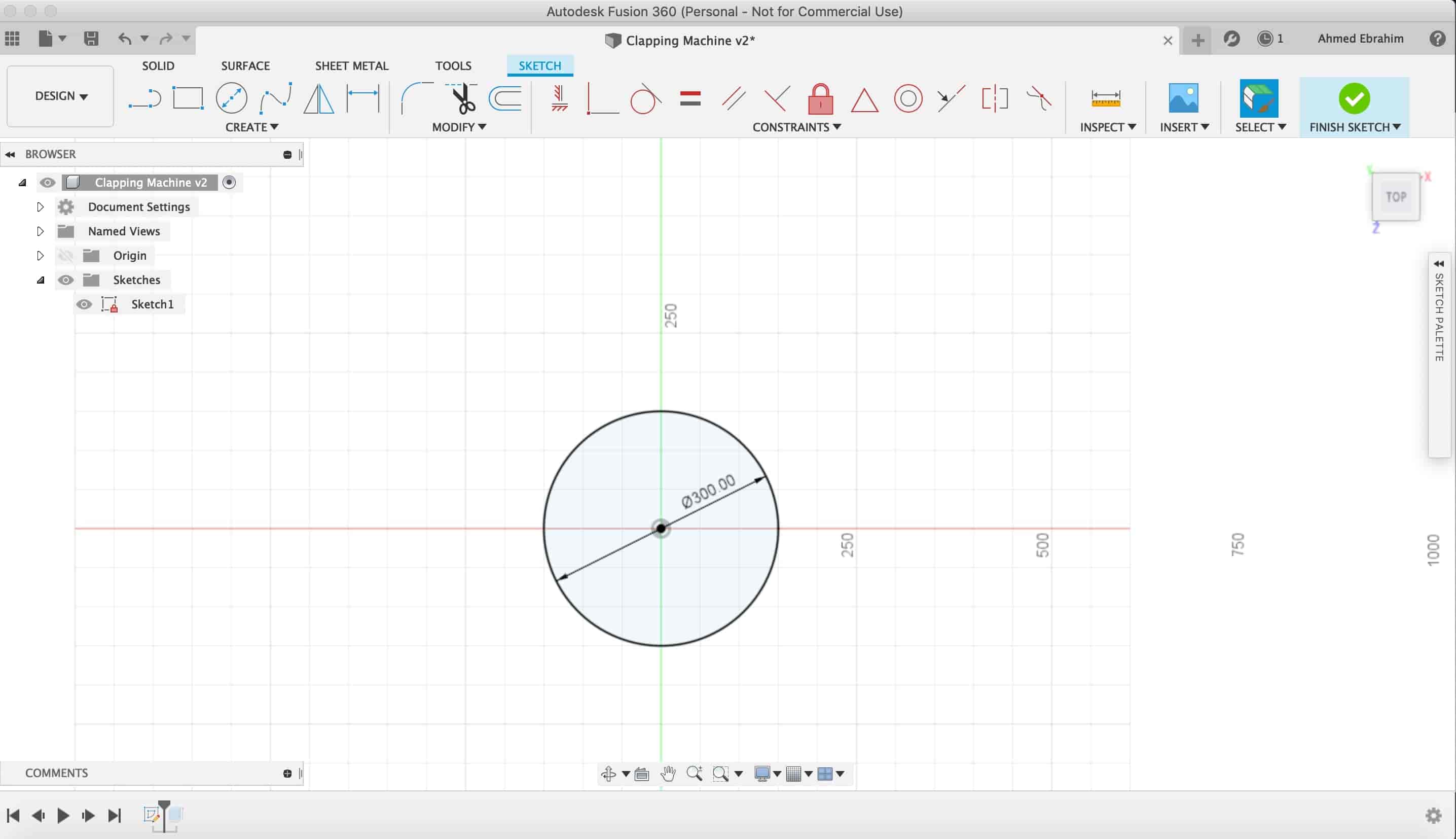
Task: Open the data panel grid icon
Action: (13, 39)
